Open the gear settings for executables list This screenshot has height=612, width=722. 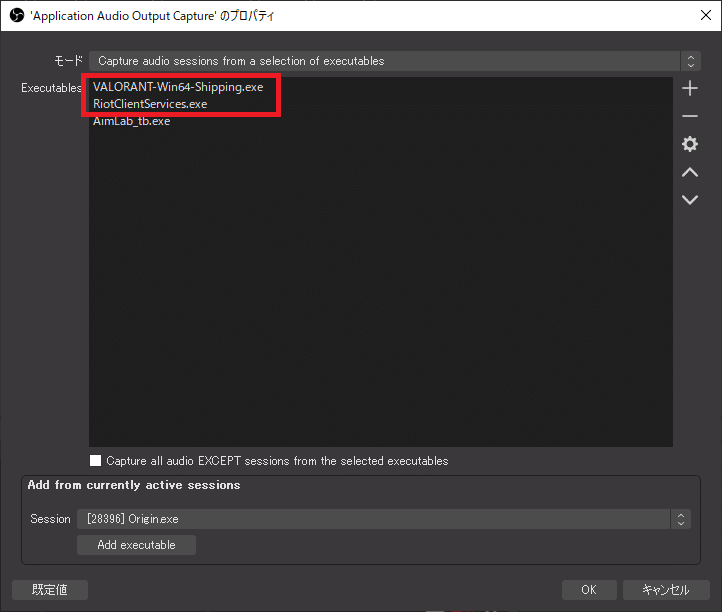pyautogui.click(x=690, y=144)
